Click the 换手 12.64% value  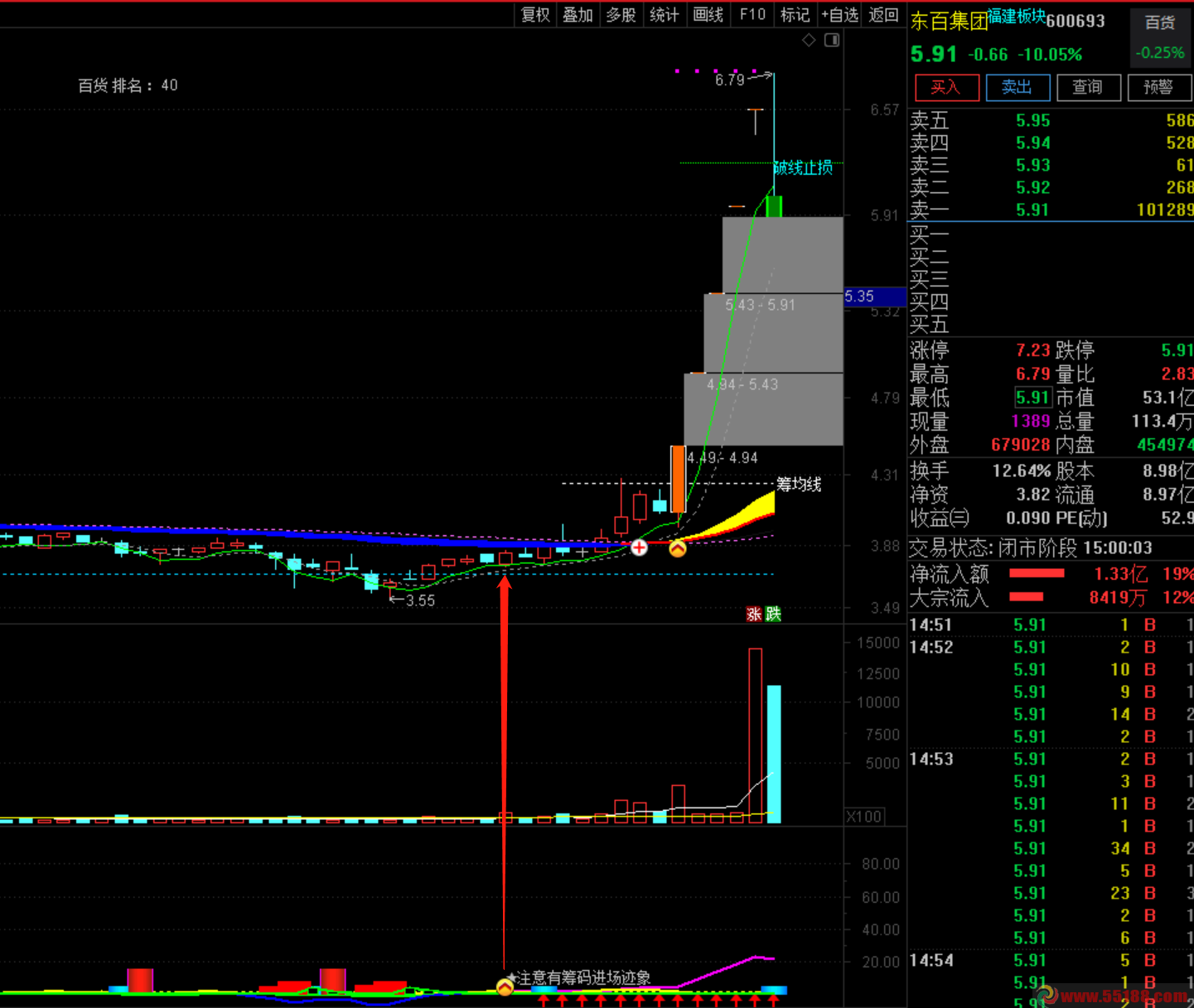pos(1021,471)
